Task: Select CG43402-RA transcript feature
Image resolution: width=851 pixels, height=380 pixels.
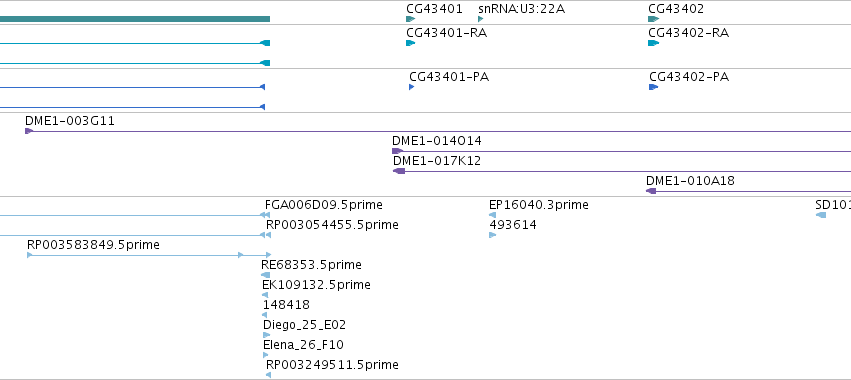Action: [x=653, y=43]
